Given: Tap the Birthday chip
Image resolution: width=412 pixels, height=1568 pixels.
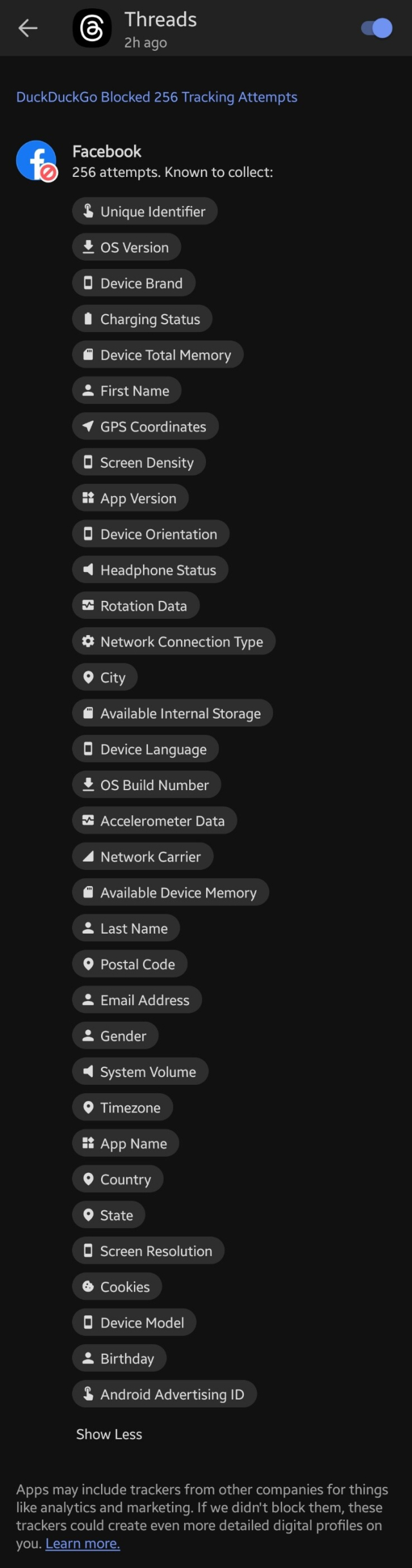Looking at the screenshot, I should [120, 1358].
